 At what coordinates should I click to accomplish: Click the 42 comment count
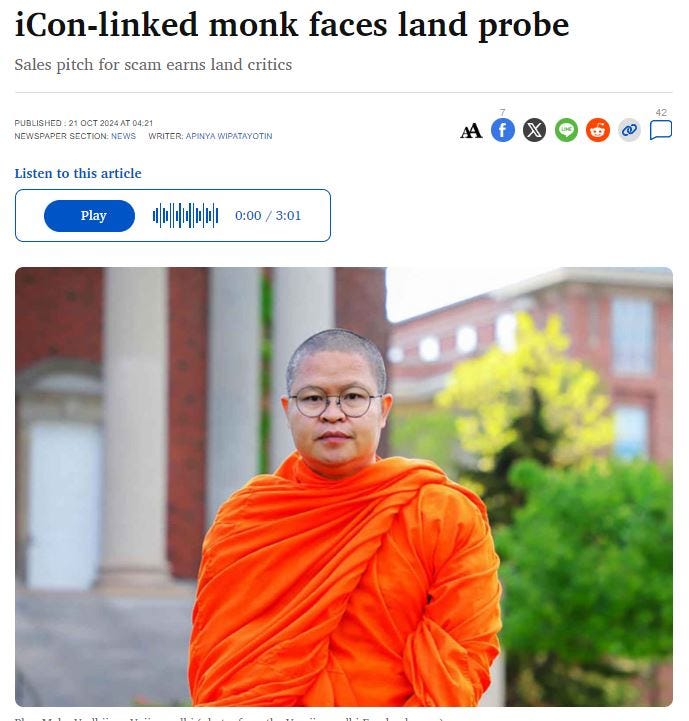point(661,112)
